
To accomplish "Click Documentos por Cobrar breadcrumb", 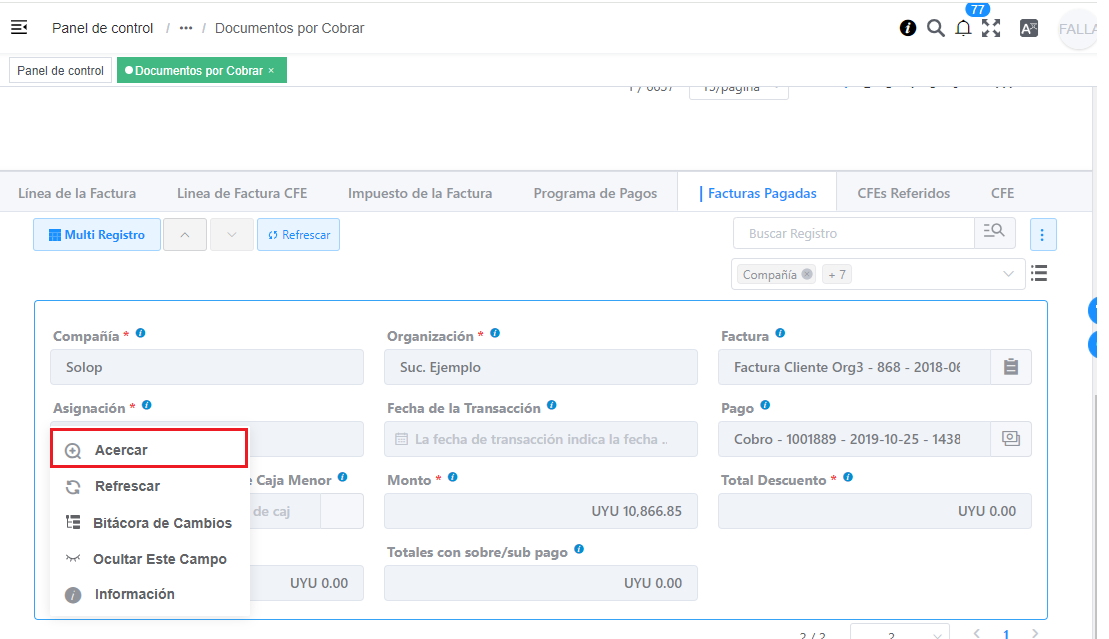I will point(289,28).
